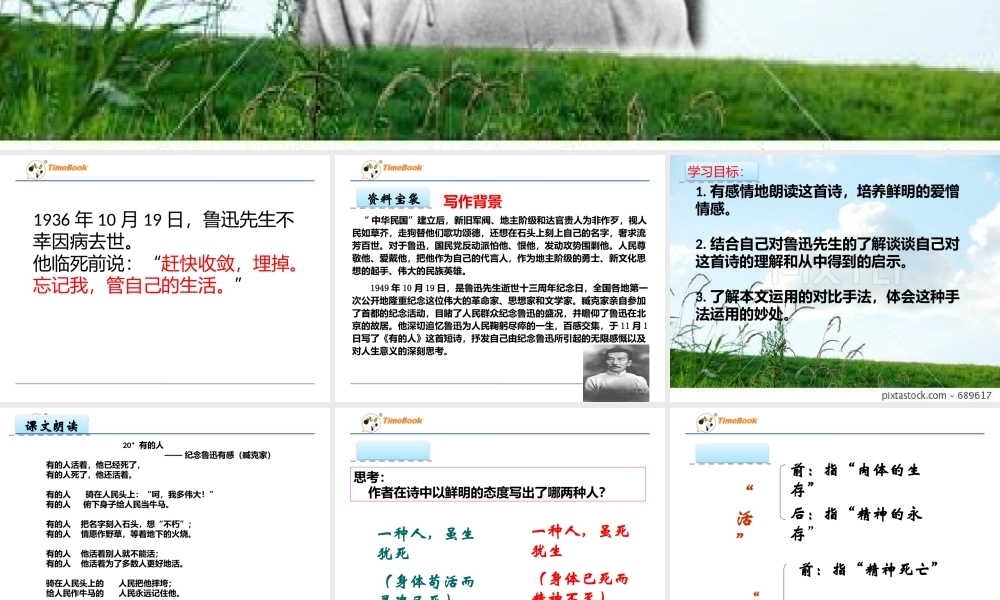Select the green text (身体苟活而
The height and width of the screenshot is (600, 1000).
click(x=430, y=582)
